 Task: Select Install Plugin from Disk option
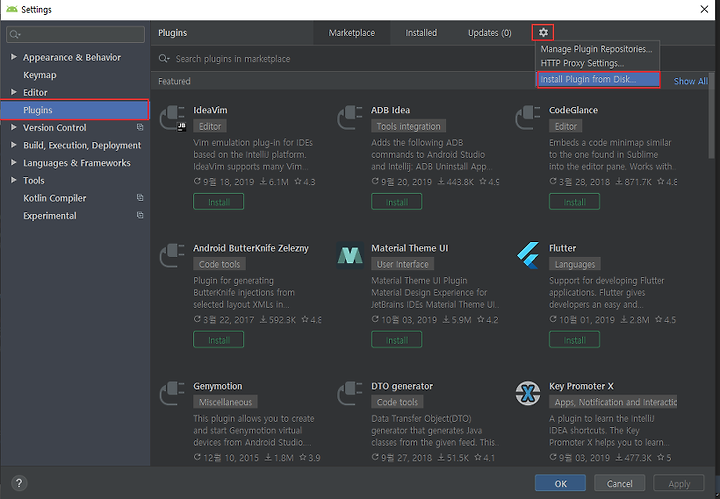click(x=598, y=79)
